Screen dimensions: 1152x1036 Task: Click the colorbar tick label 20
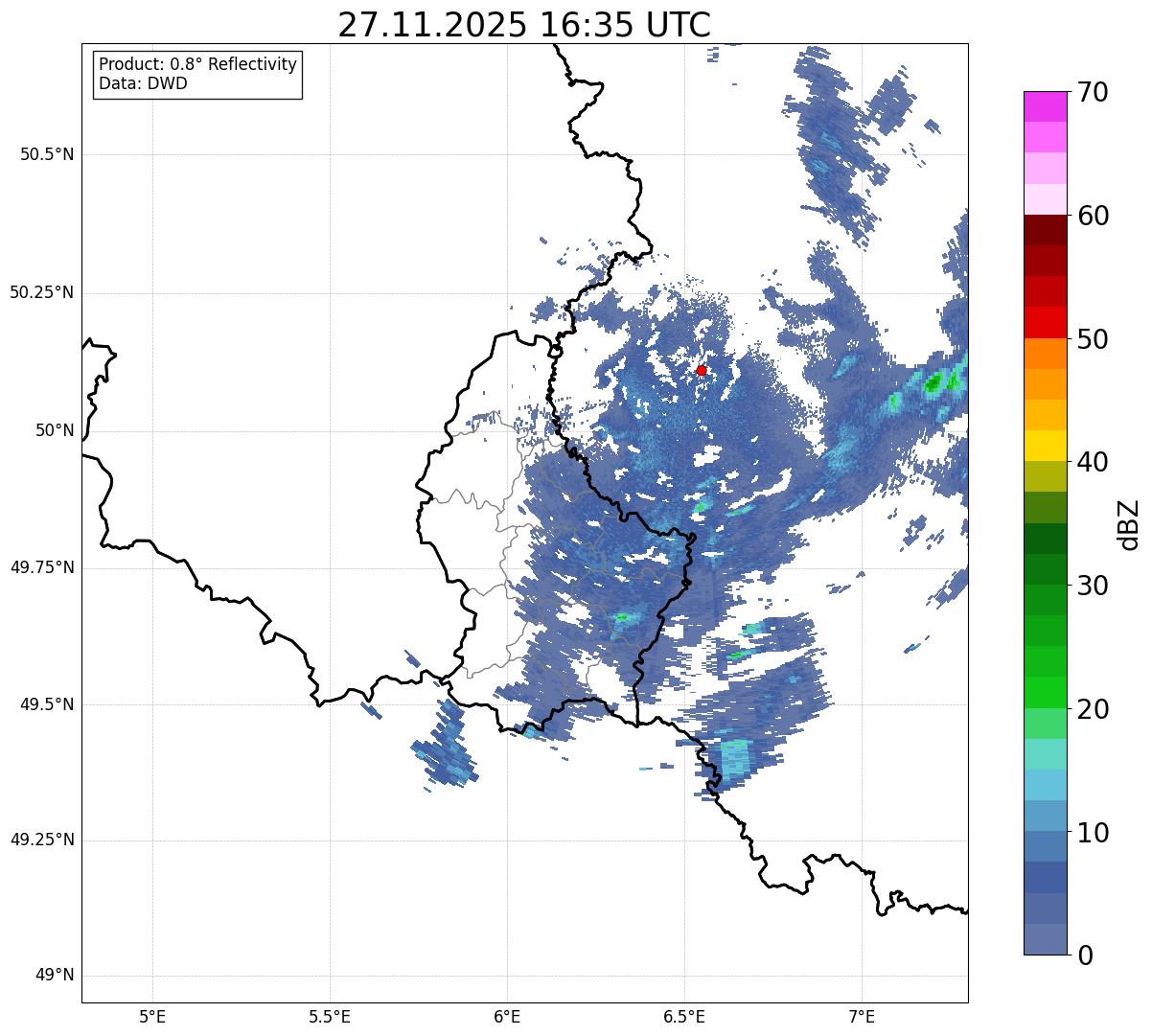pos(1093,709)
